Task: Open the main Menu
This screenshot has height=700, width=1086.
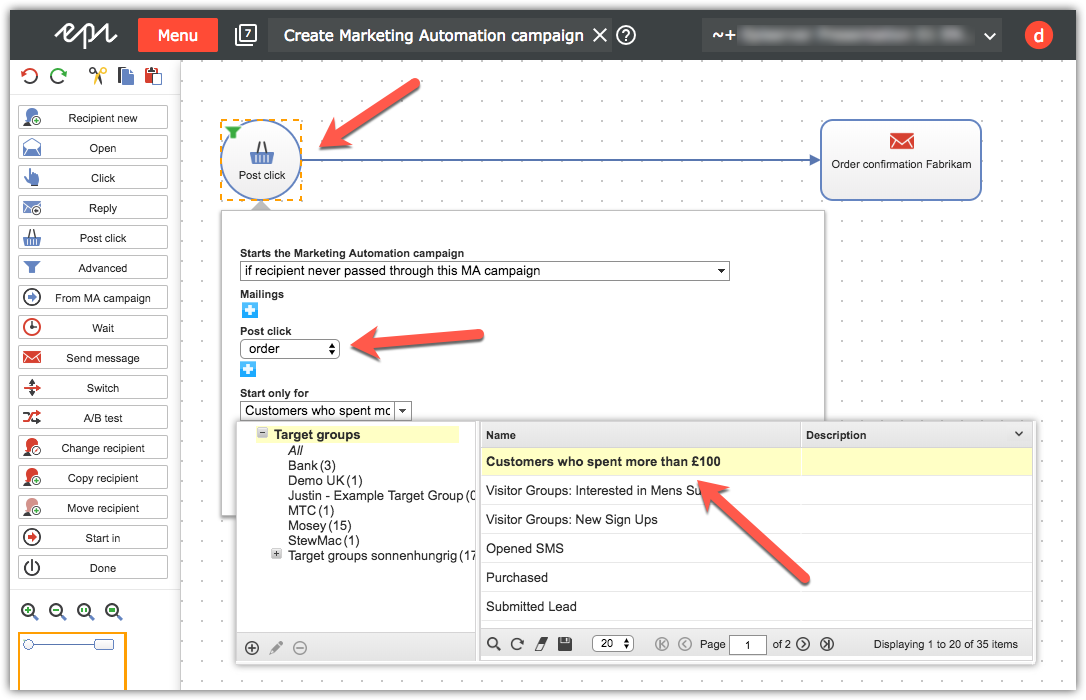Action: coord(177,35)
